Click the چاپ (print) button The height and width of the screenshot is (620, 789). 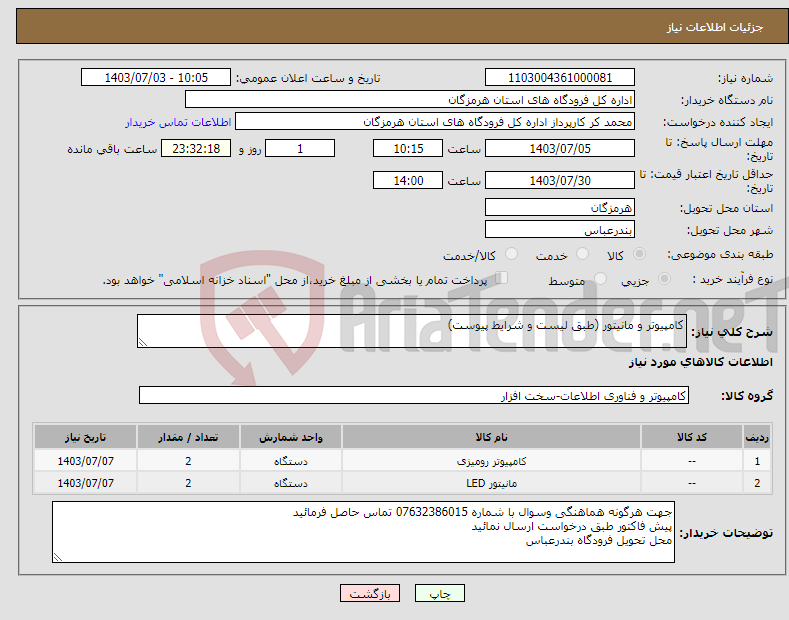coord(439,593)
